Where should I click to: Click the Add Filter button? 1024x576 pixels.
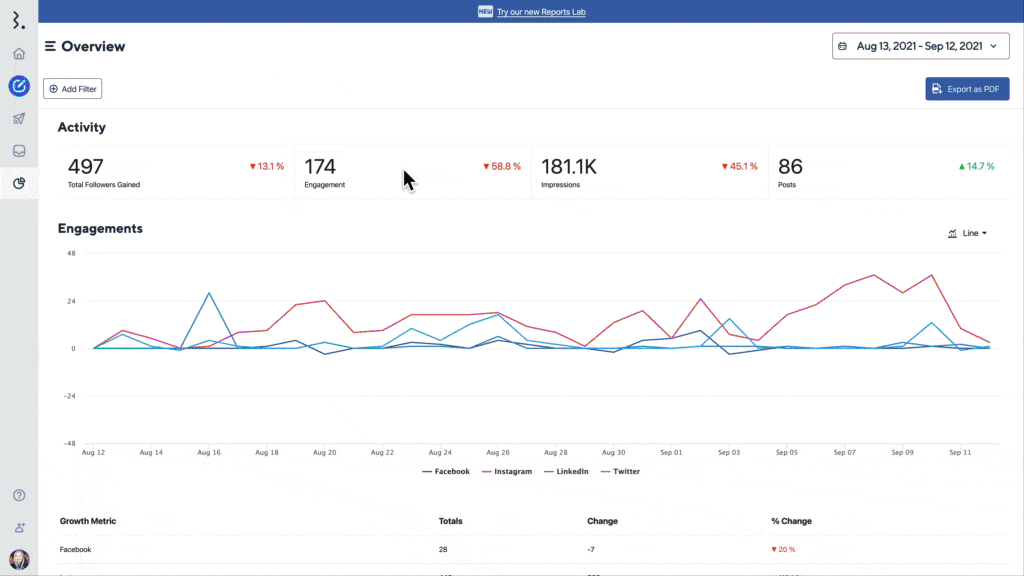point(72,89)
